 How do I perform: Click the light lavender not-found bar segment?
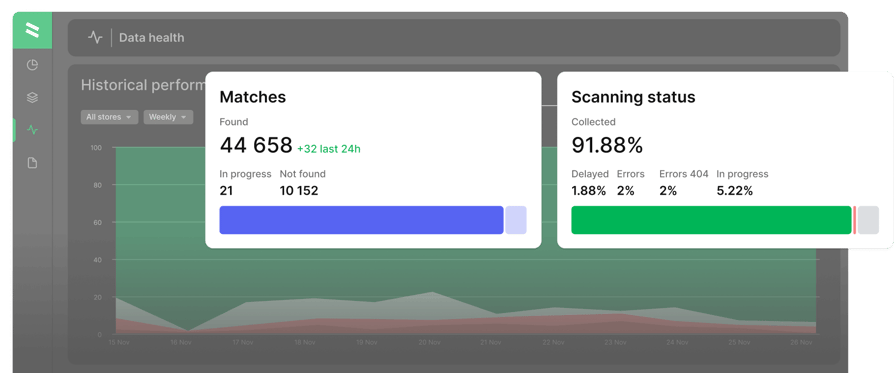[x=515, y=220]
